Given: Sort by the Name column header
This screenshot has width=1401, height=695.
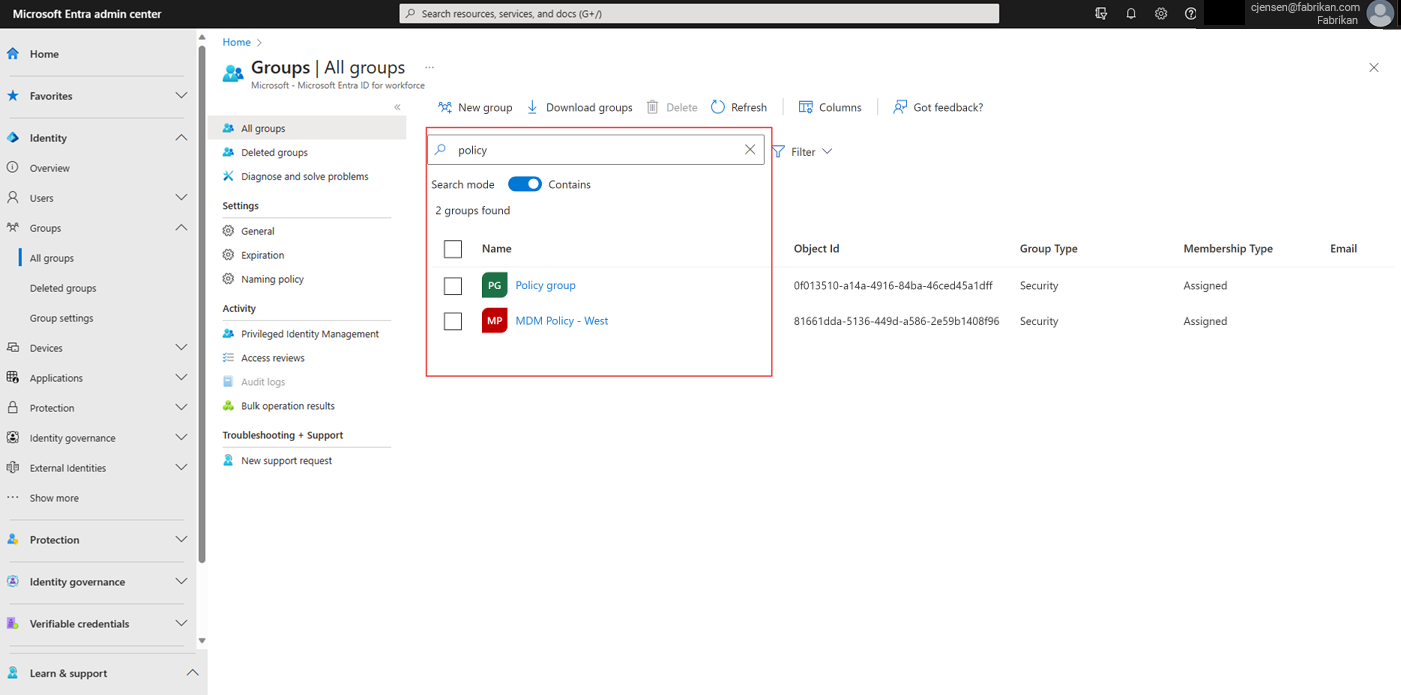Looking at the screenshot, I should [x=496, y=249].
